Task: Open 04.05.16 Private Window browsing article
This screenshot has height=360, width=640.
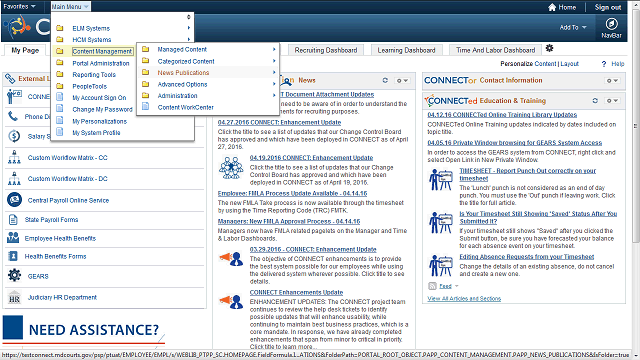Action: (515, 143)
